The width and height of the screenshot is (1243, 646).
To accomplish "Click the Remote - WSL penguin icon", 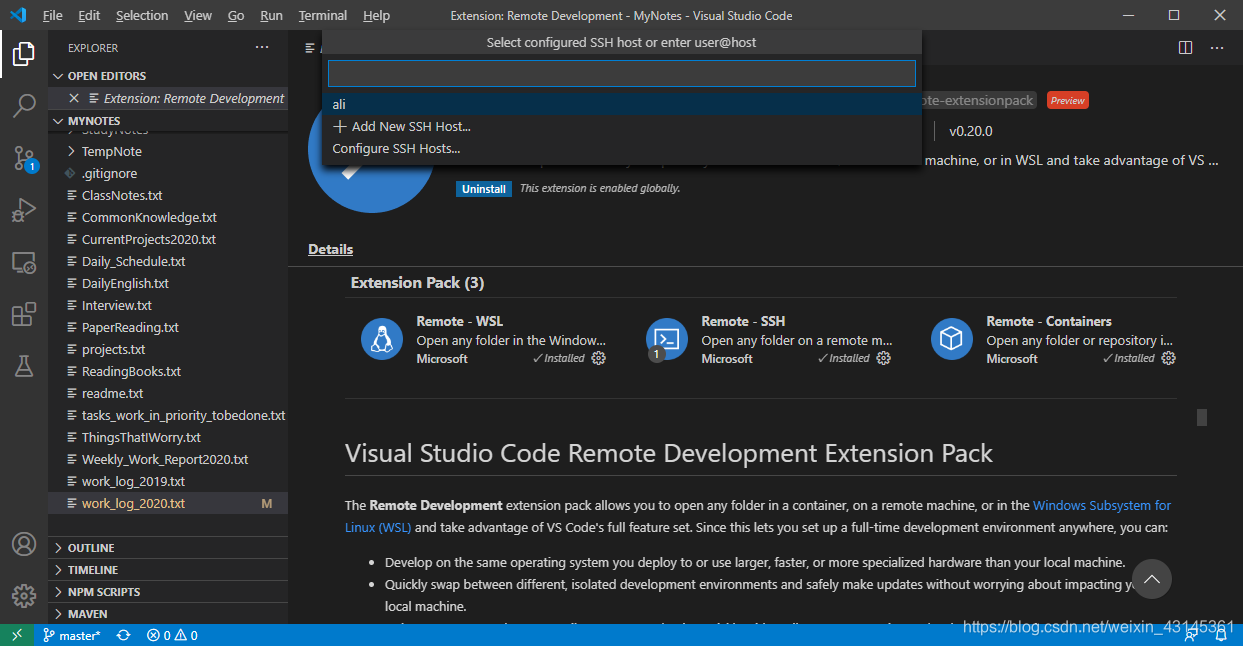I will (x=381, y=339).
